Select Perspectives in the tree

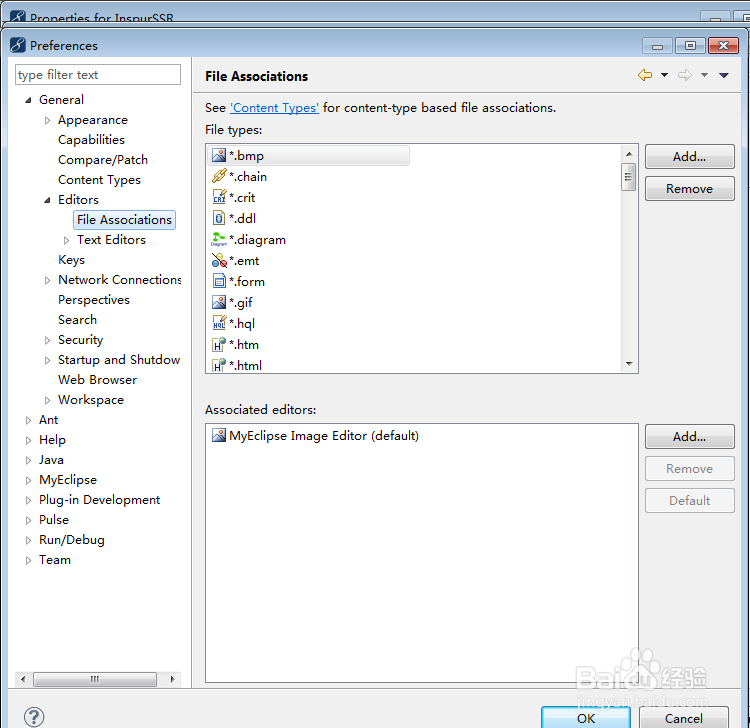(94, 300)
